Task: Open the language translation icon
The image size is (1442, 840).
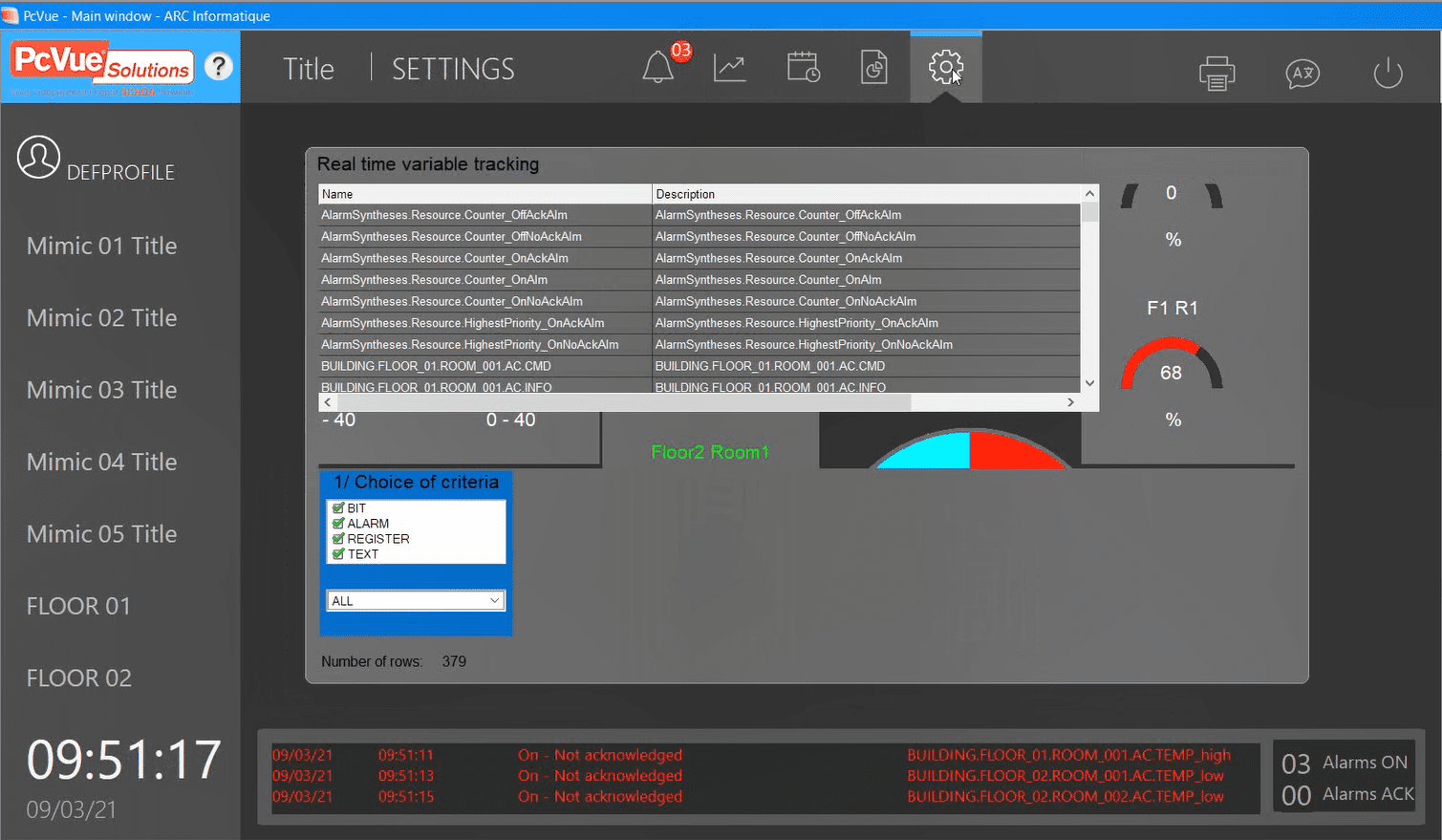Action: [1302, 74]
